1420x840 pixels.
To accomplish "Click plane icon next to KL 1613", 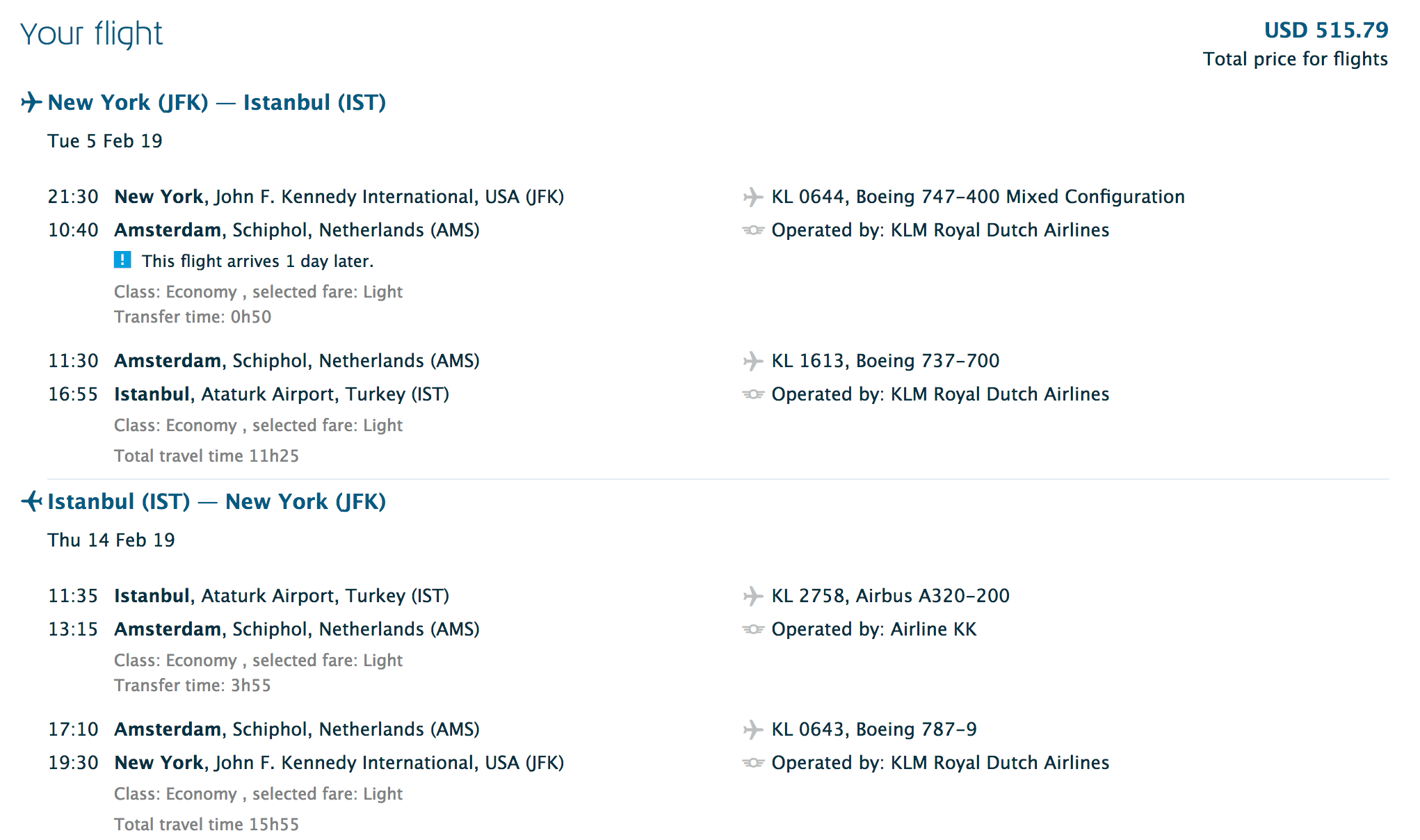I will pyautogui.click(x=753, y=361).
